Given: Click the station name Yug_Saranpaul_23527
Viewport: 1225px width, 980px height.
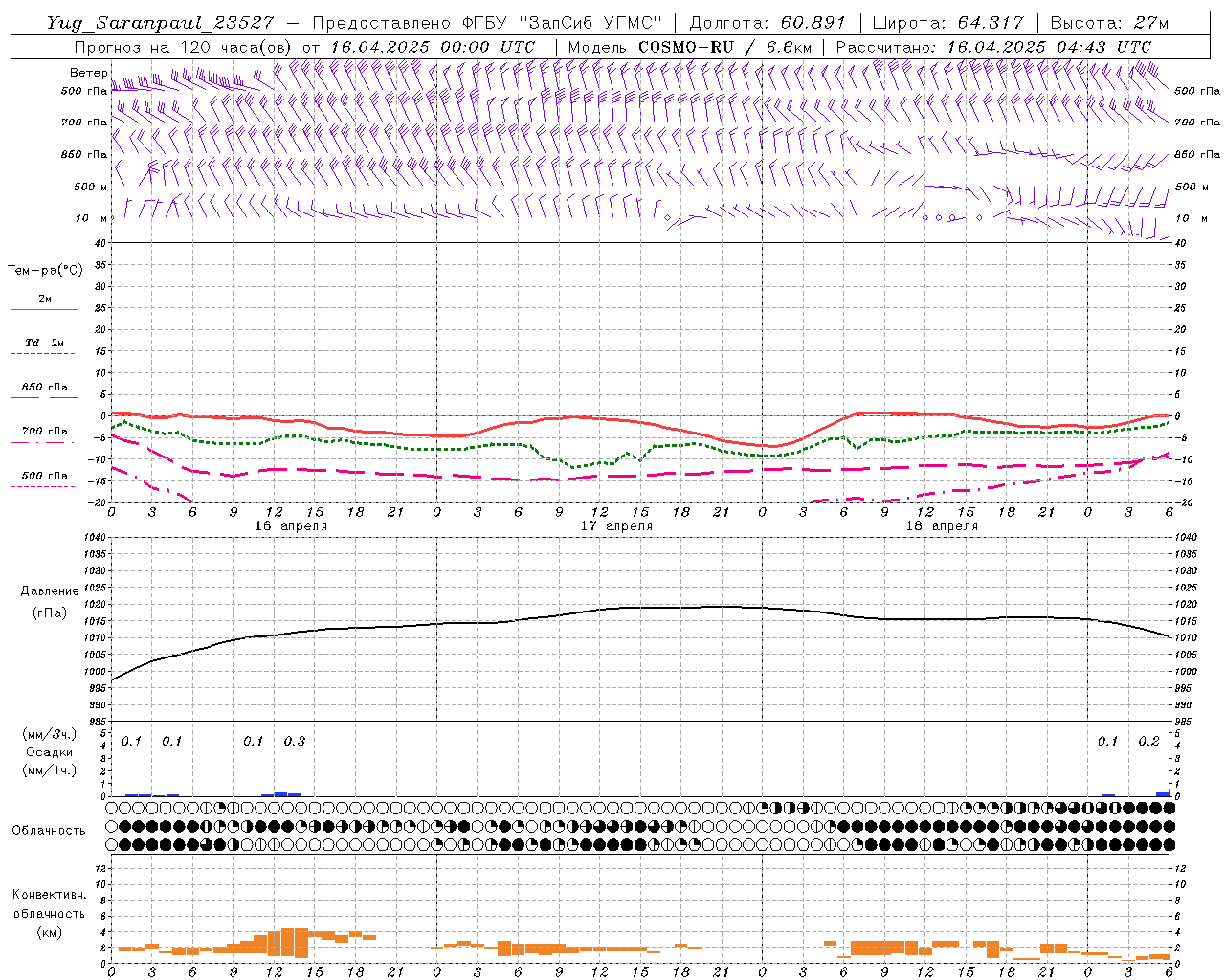Looking at the screenshot, I should tap(163, 23).
